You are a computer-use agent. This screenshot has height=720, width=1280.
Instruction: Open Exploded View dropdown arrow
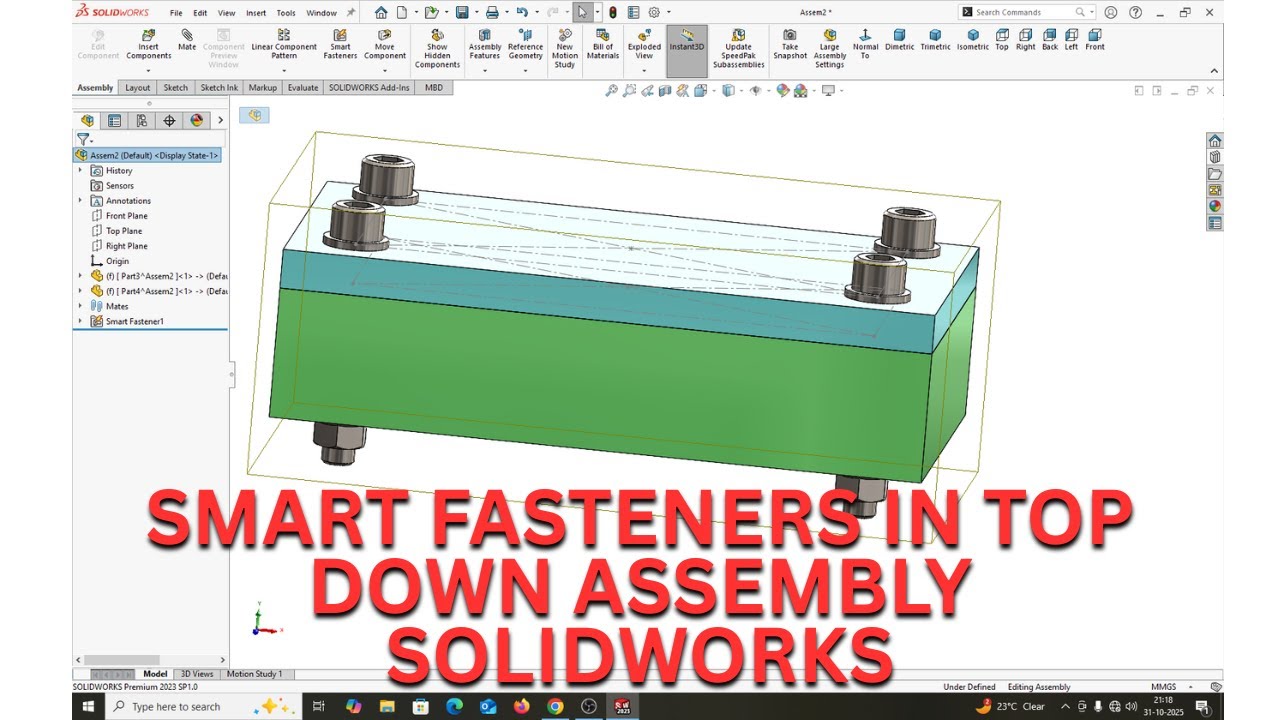click(x=644, y=70)
